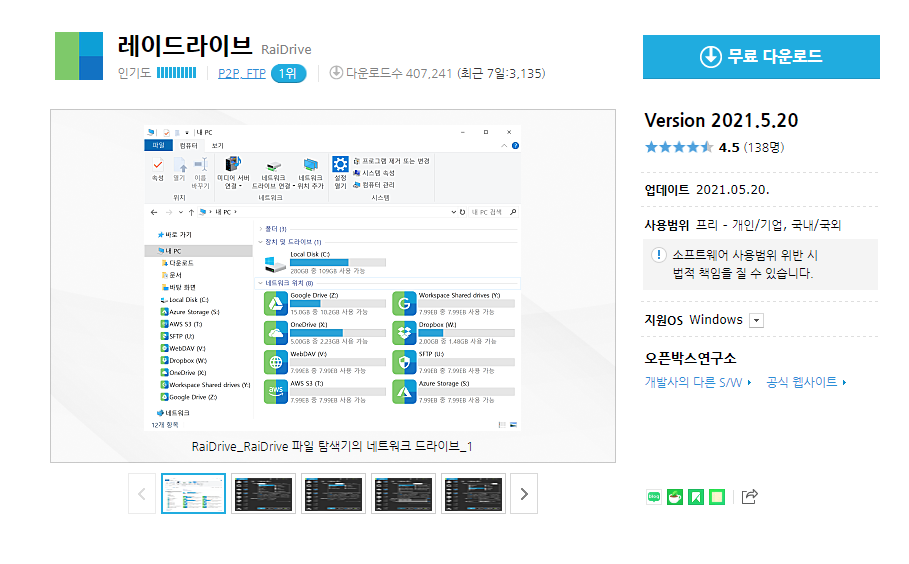Click the 속성 checkmark icon in preview ribbon
Viewport: 909px width, 564px height.
coord(158,165)
